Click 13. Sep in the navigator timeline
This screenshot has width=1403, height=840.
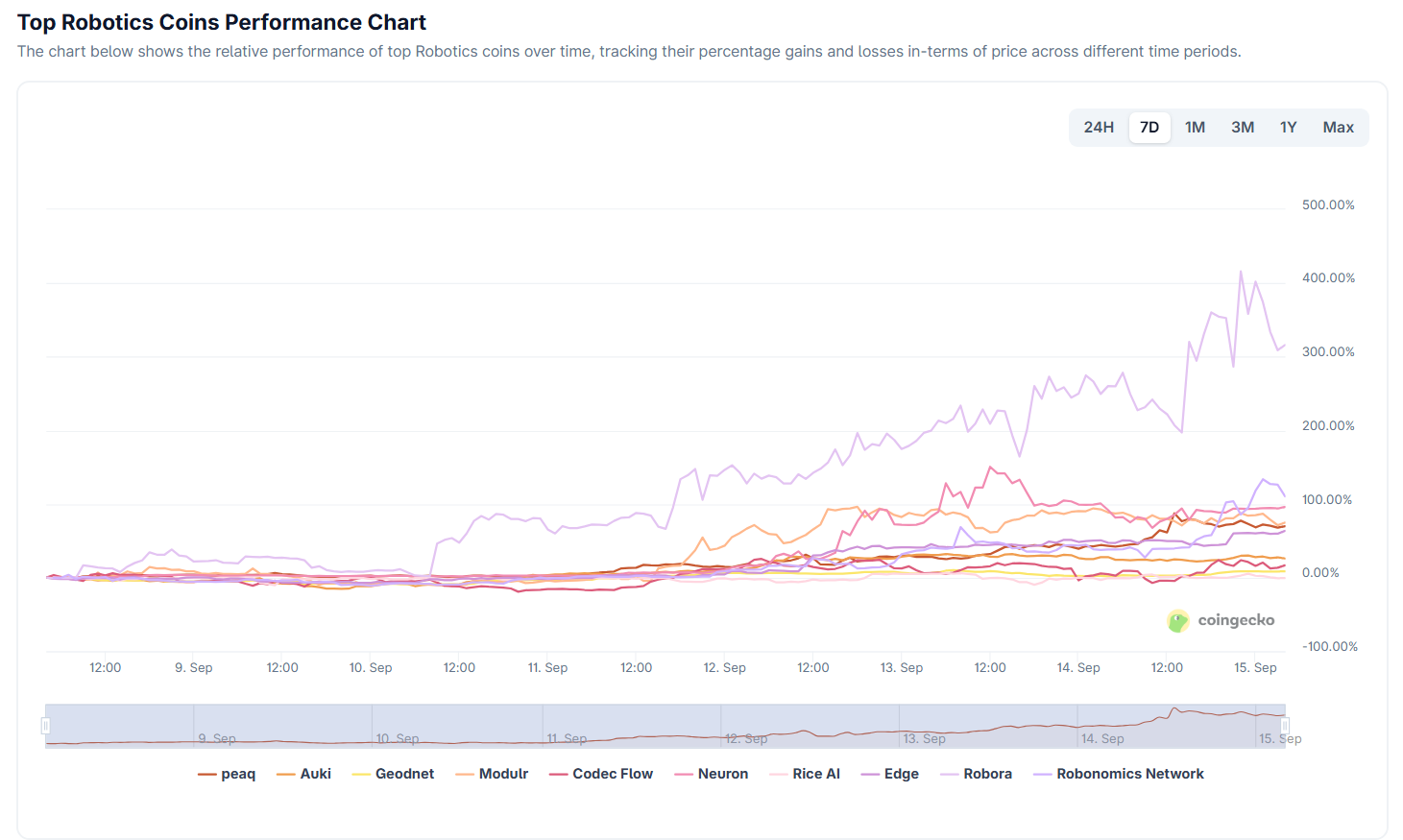pyautogui.click(x=924, y=738)
